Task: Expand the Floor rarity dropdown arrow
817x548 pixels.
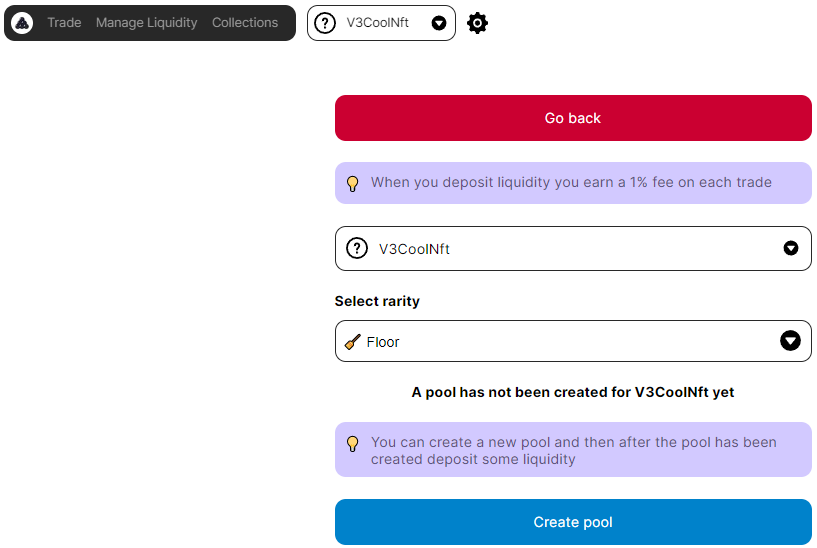Action: (x=791, y=341)
